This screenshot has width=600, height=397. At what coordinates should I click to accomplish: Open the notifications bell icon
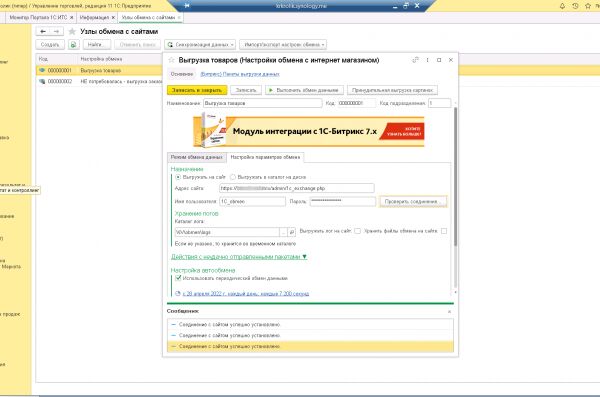(x=562, y=6)
